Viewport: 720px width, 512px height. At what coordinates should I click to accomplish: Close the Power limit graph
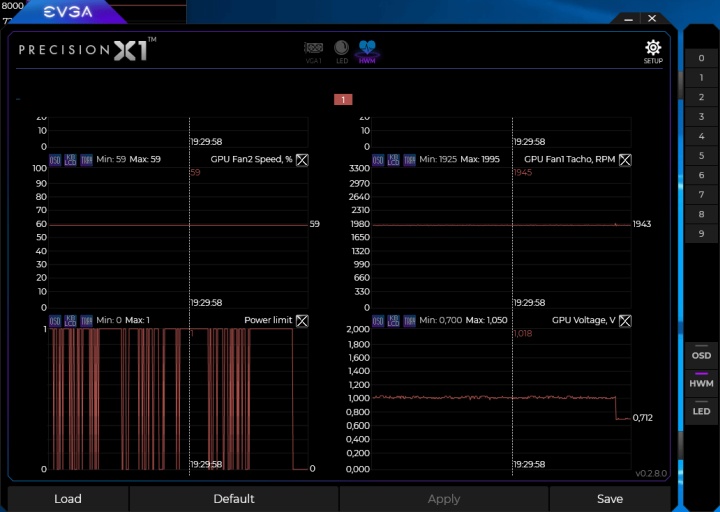coord(302,321)
